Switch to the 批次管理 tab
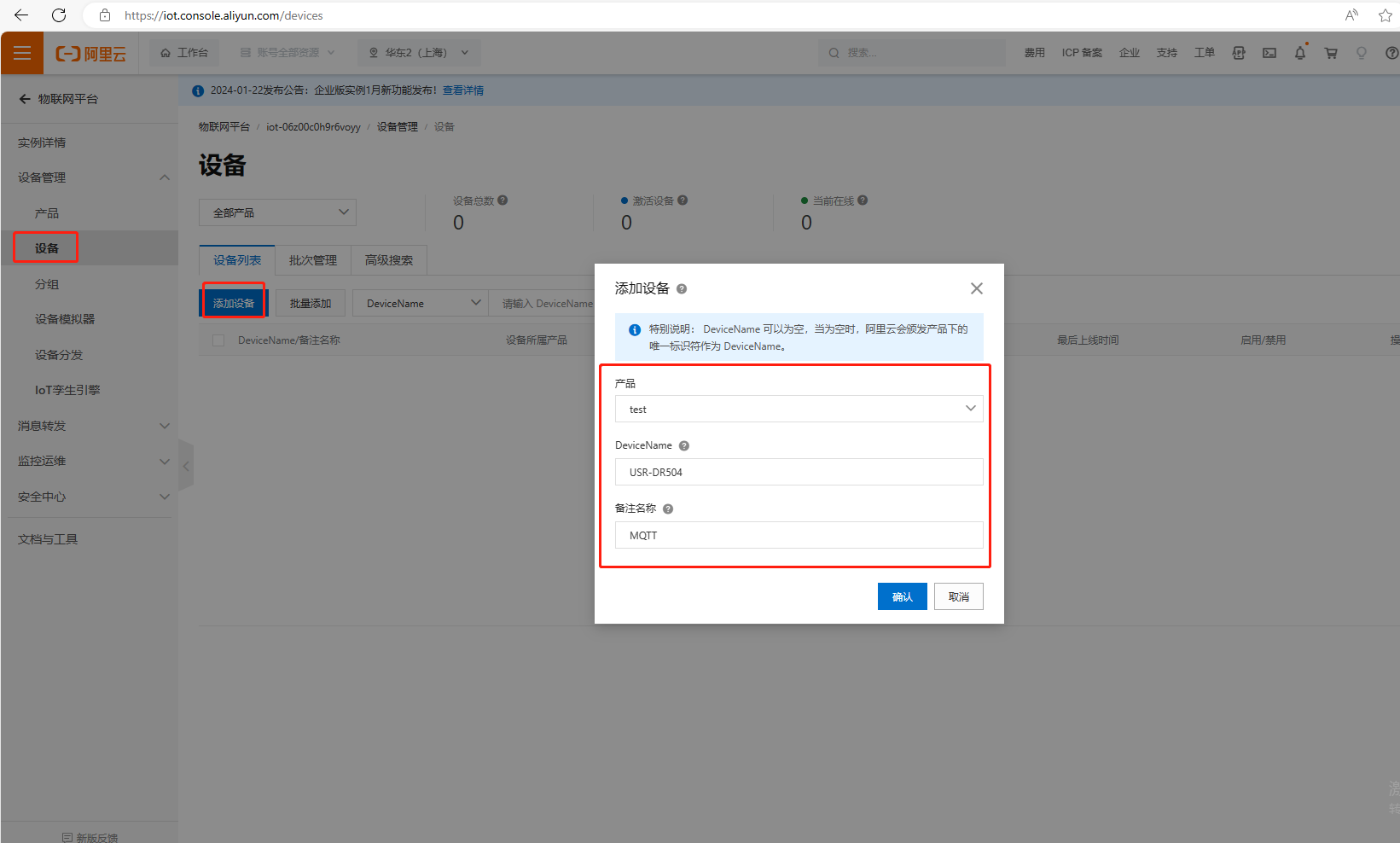The width and height of the screenshot is (1400, 843). [x=312, y=260]
